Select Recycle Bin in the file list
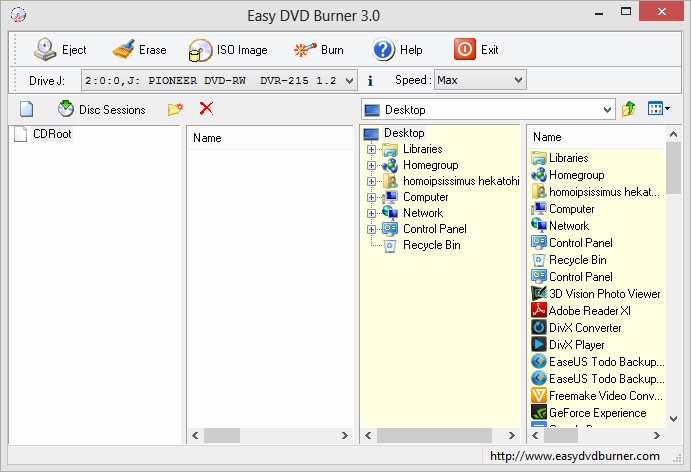Screen dimensions: 691x472 tap(578, 260)
